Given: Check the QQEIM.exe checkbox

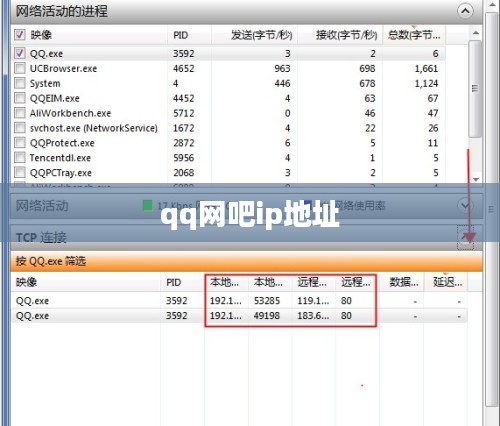Looking at the screenshot, I should [20, 98].
